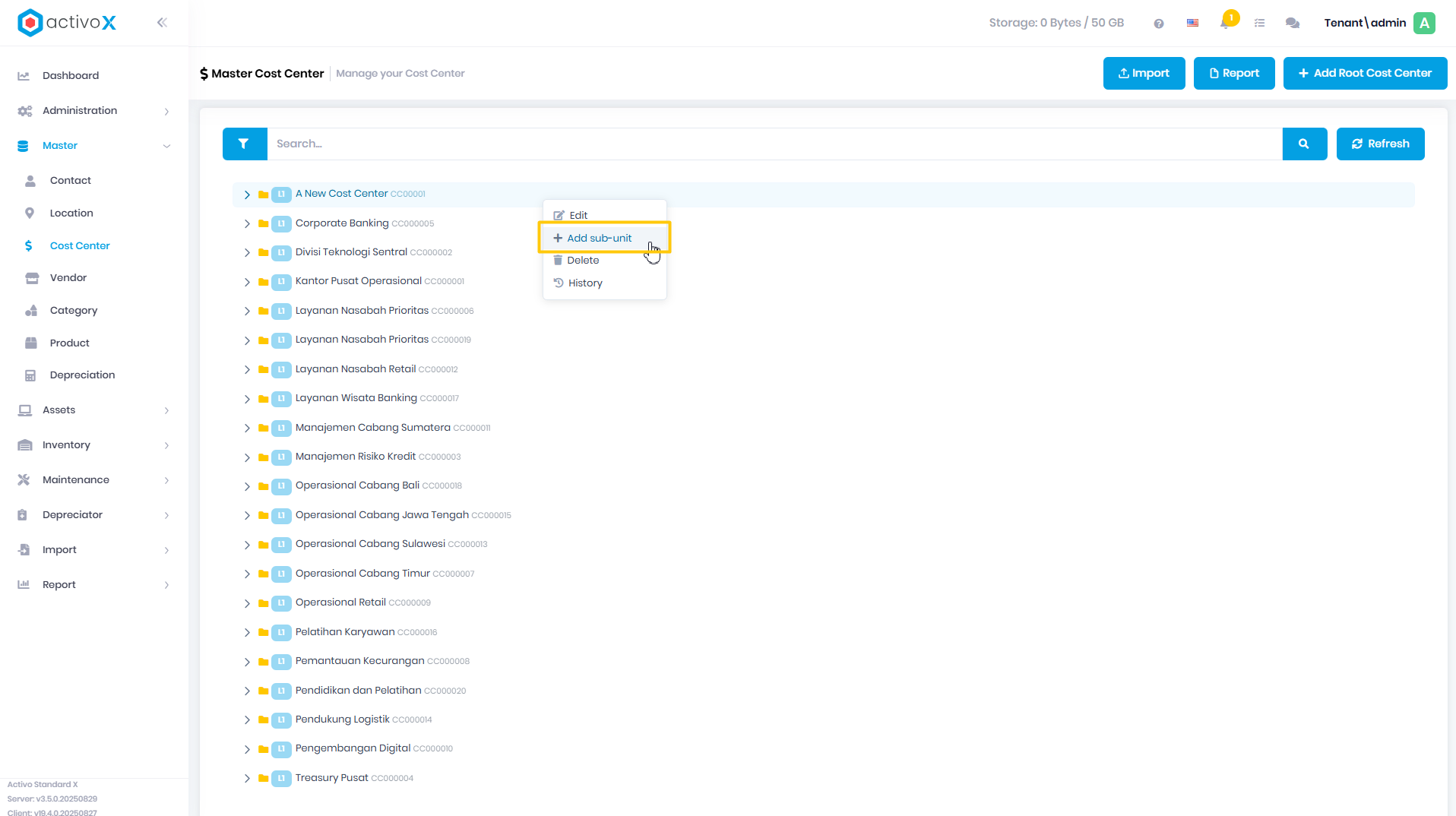Click the Report button in header

tap(1234, 74)
